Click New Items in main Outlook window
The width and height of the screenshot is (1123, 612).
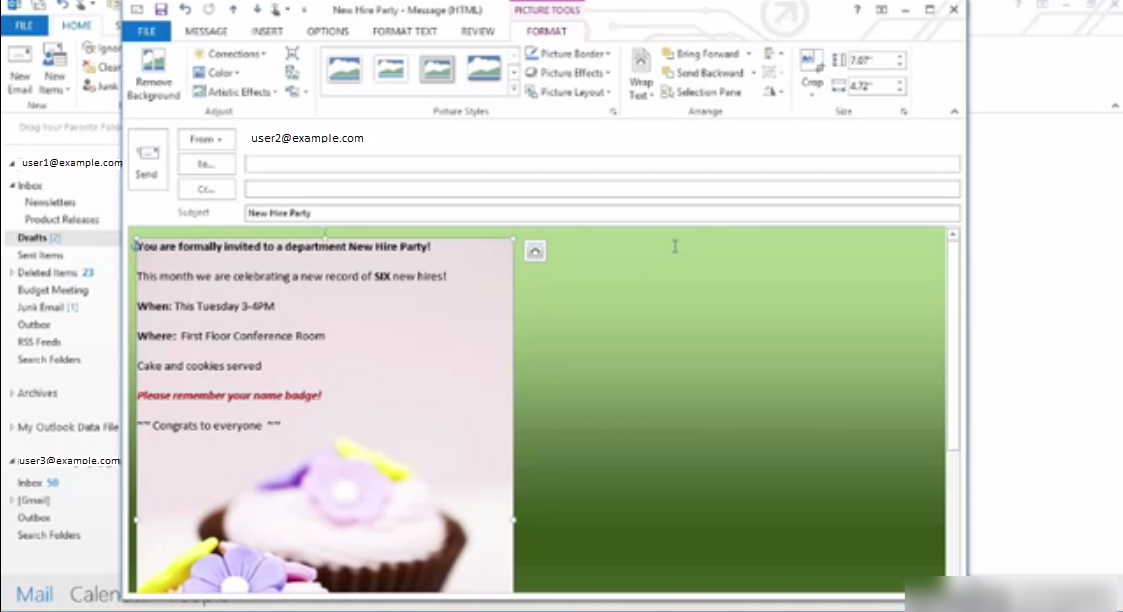click(x=54, y=69)
